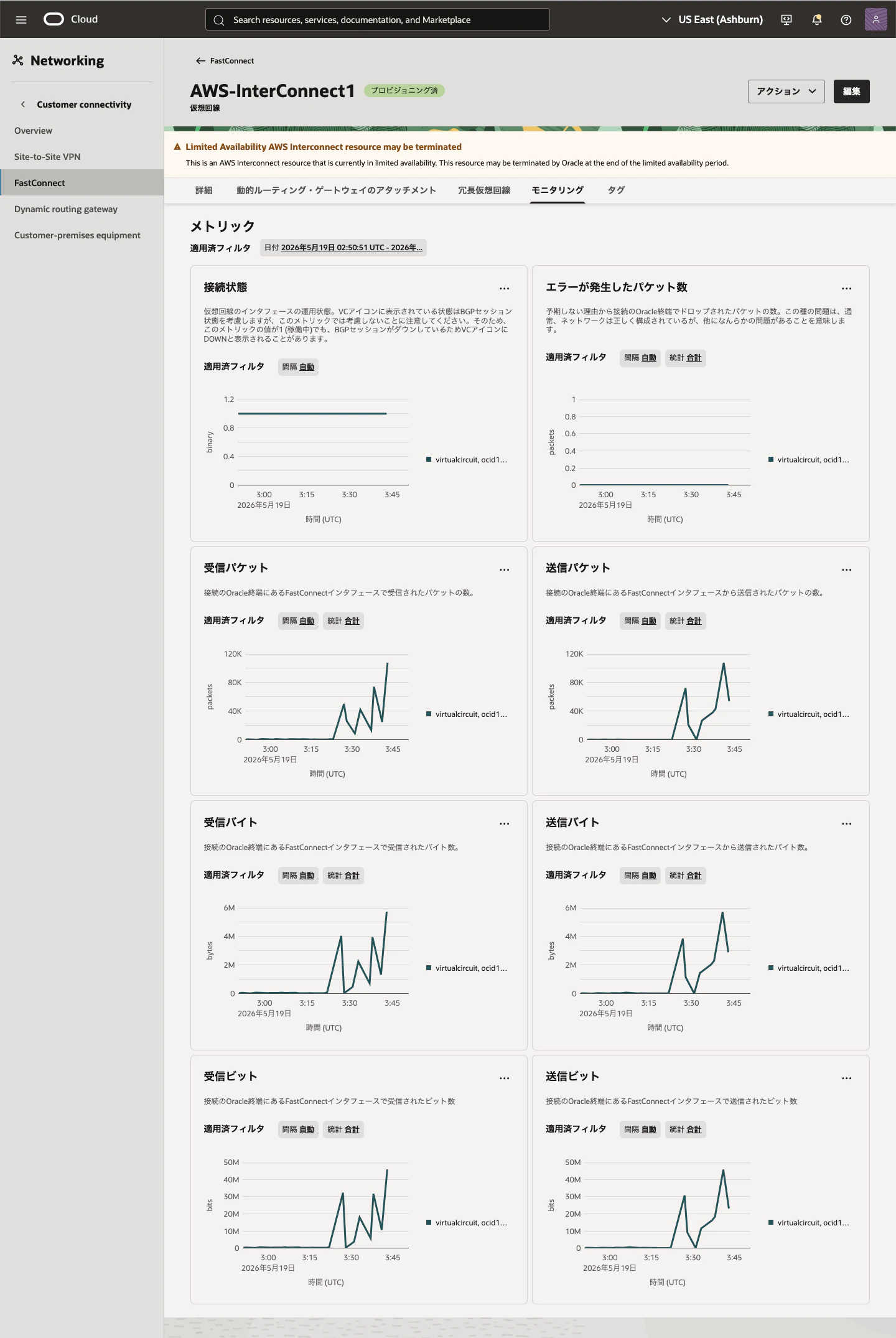Open the 送信バイト chart options menu

pyautogui.click(x=847, y=823)
